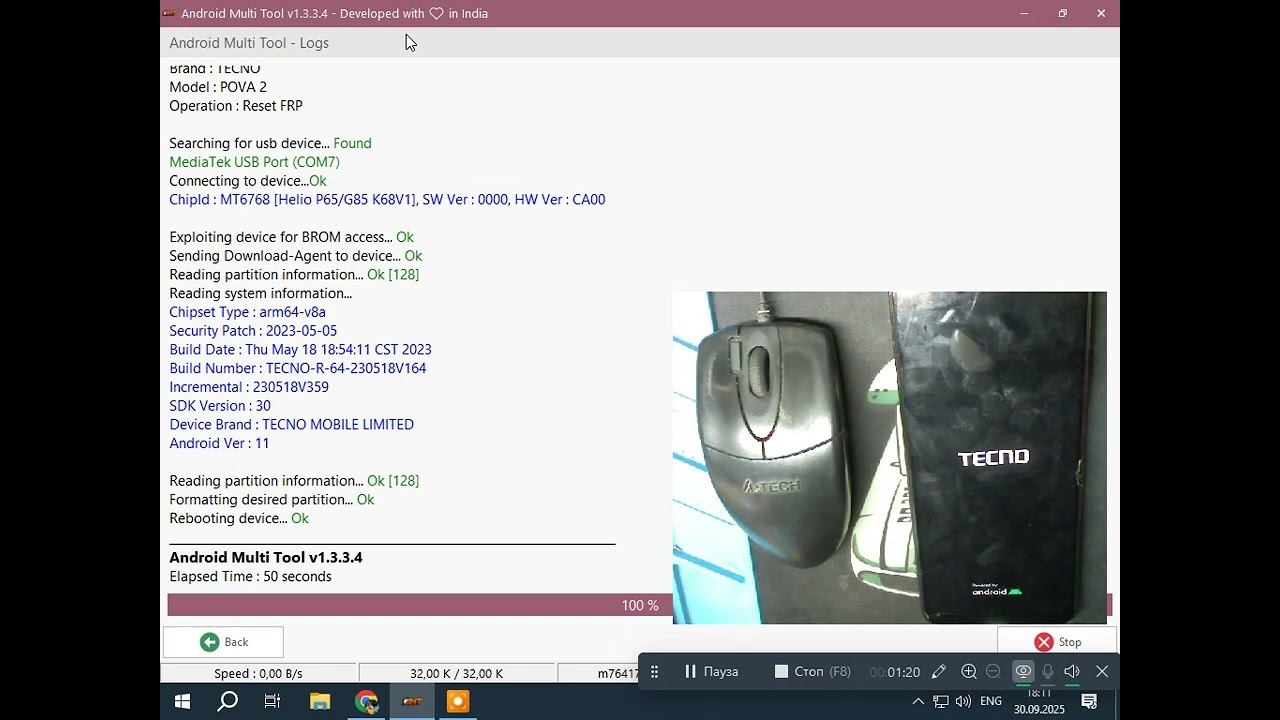This screenshot has height=720, width=1280.
Task: Click the zoom out magnifier icon
Action: 993,672
